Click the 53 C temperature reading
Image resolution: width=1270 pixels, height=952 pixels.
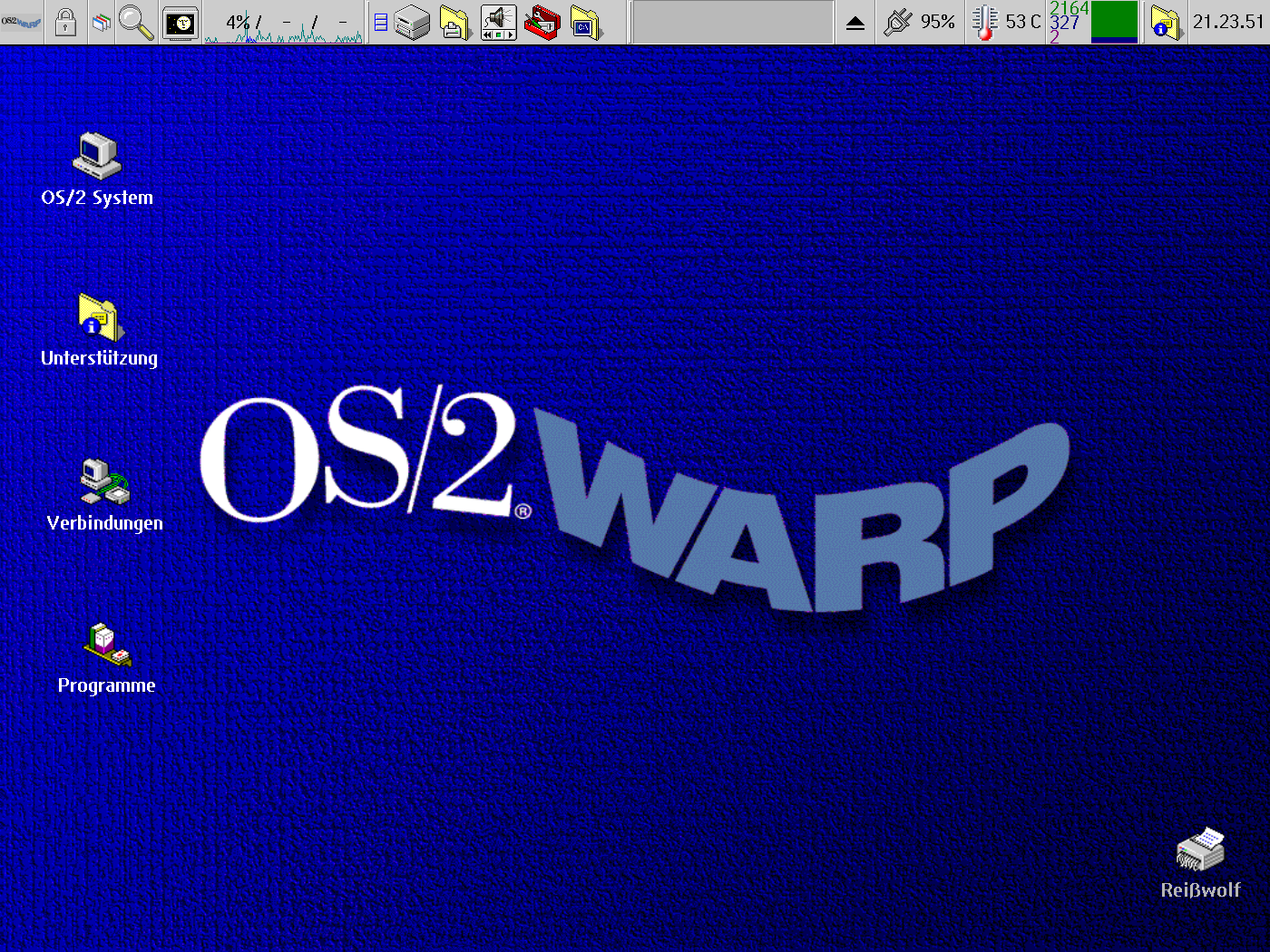coord(1023,22)
